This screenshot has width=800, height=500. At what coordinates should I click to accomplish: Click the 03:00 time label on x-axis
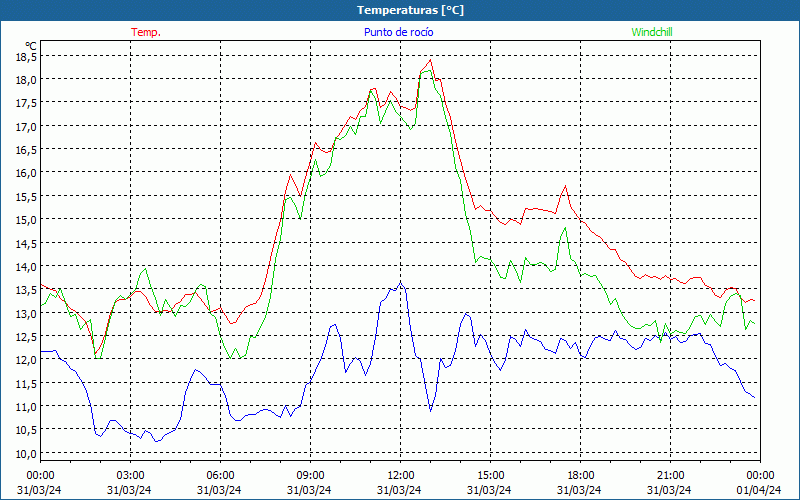[130, 476]
